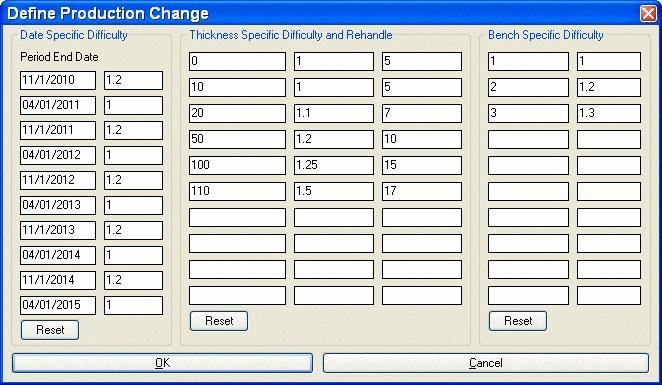The height and width of the screenshot is (385, 662).
Task: Select the thickness field containing 10
Action: point(237,87)
